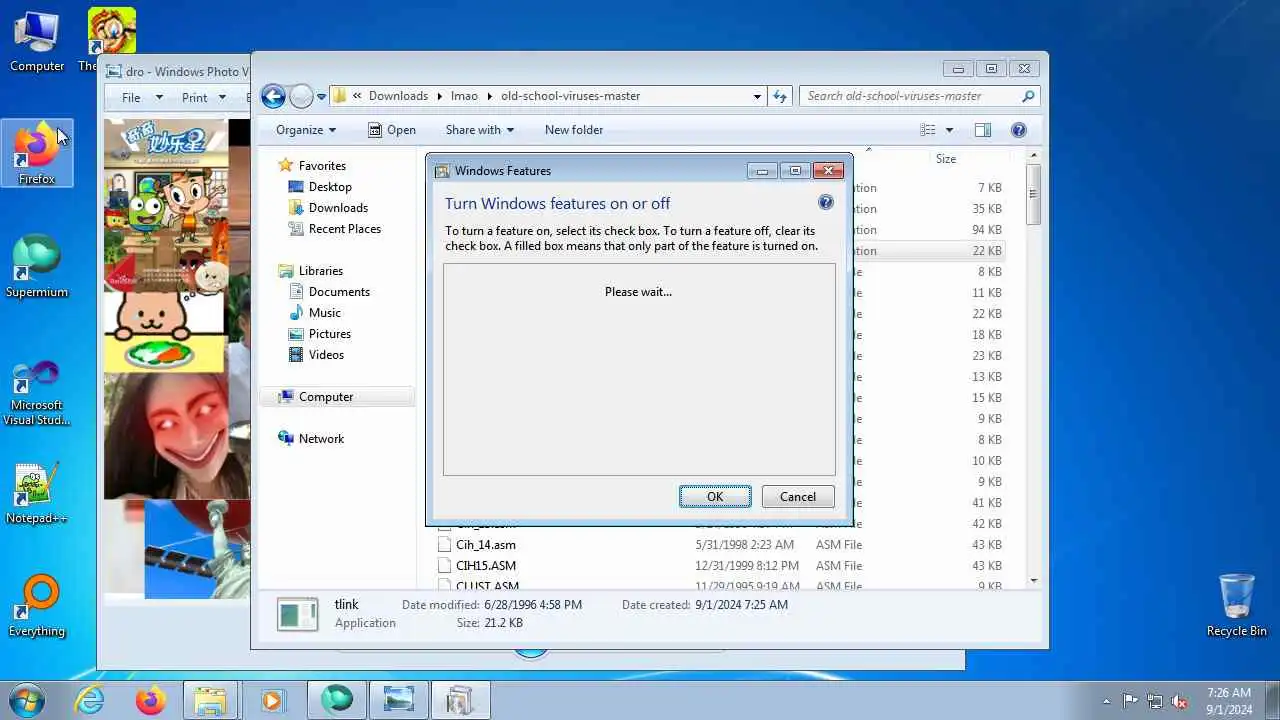Click the Windows Start button
Image resolution: width=1280 pixels, height=720 pixels.
click(28, 700)
